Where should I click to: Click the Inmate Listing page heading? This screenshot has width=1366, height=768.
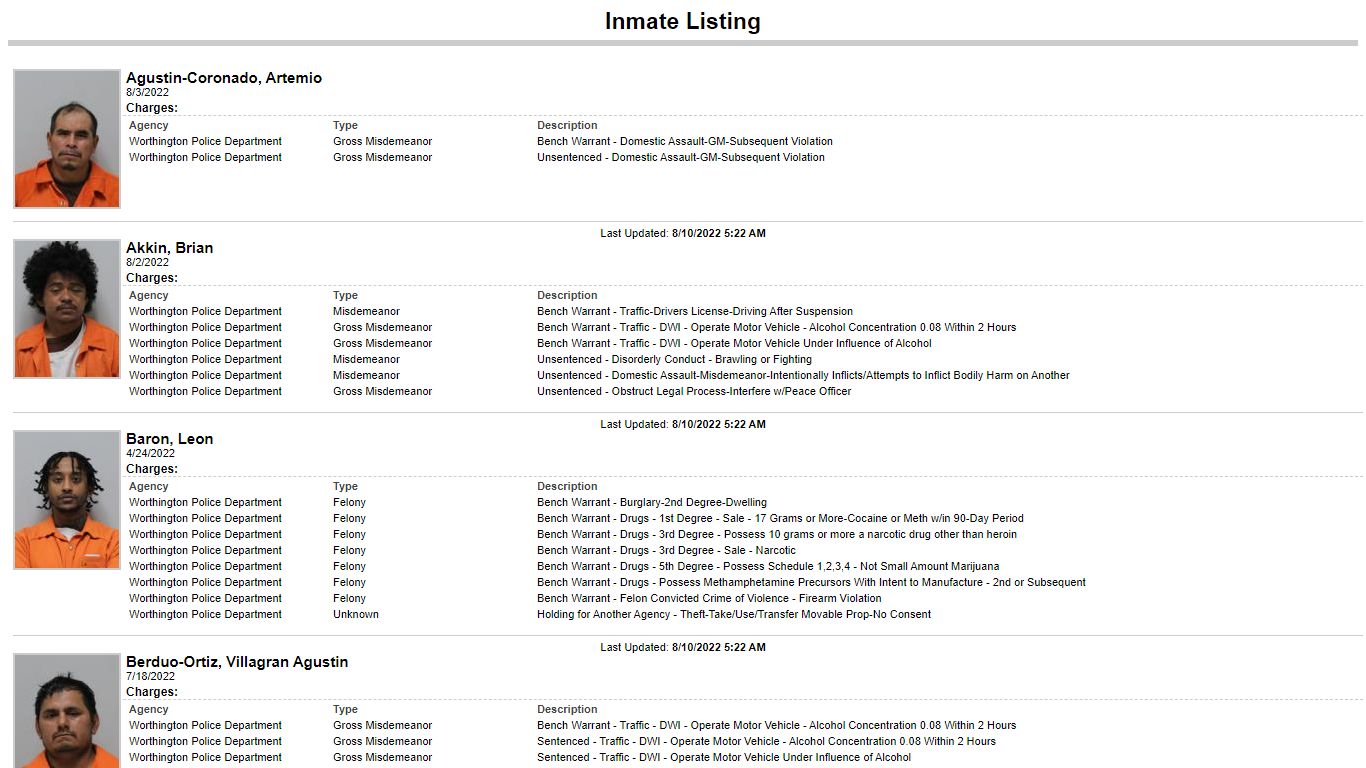coord(682,21)
